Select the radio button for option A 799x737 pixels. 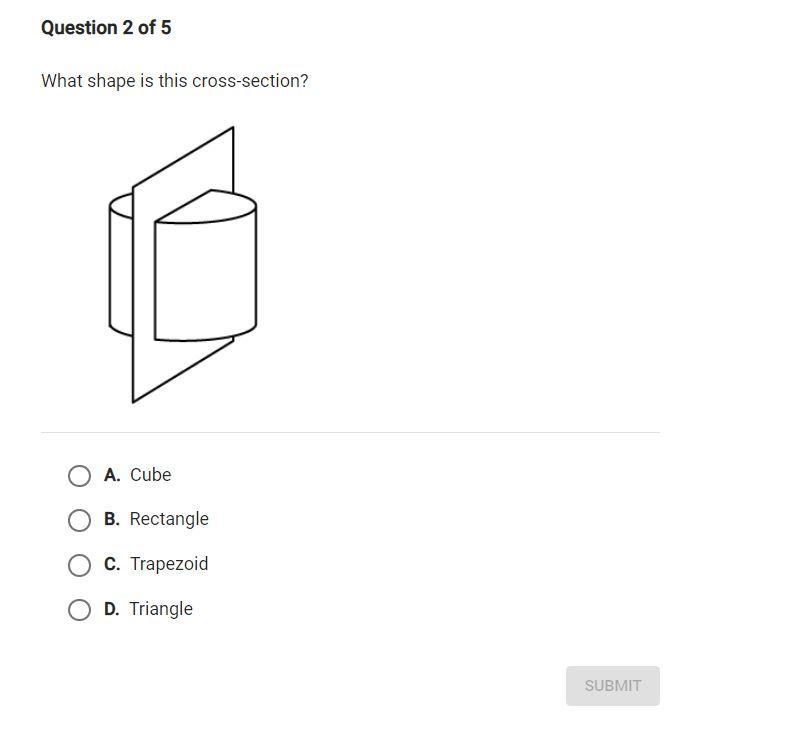(79, 476)
